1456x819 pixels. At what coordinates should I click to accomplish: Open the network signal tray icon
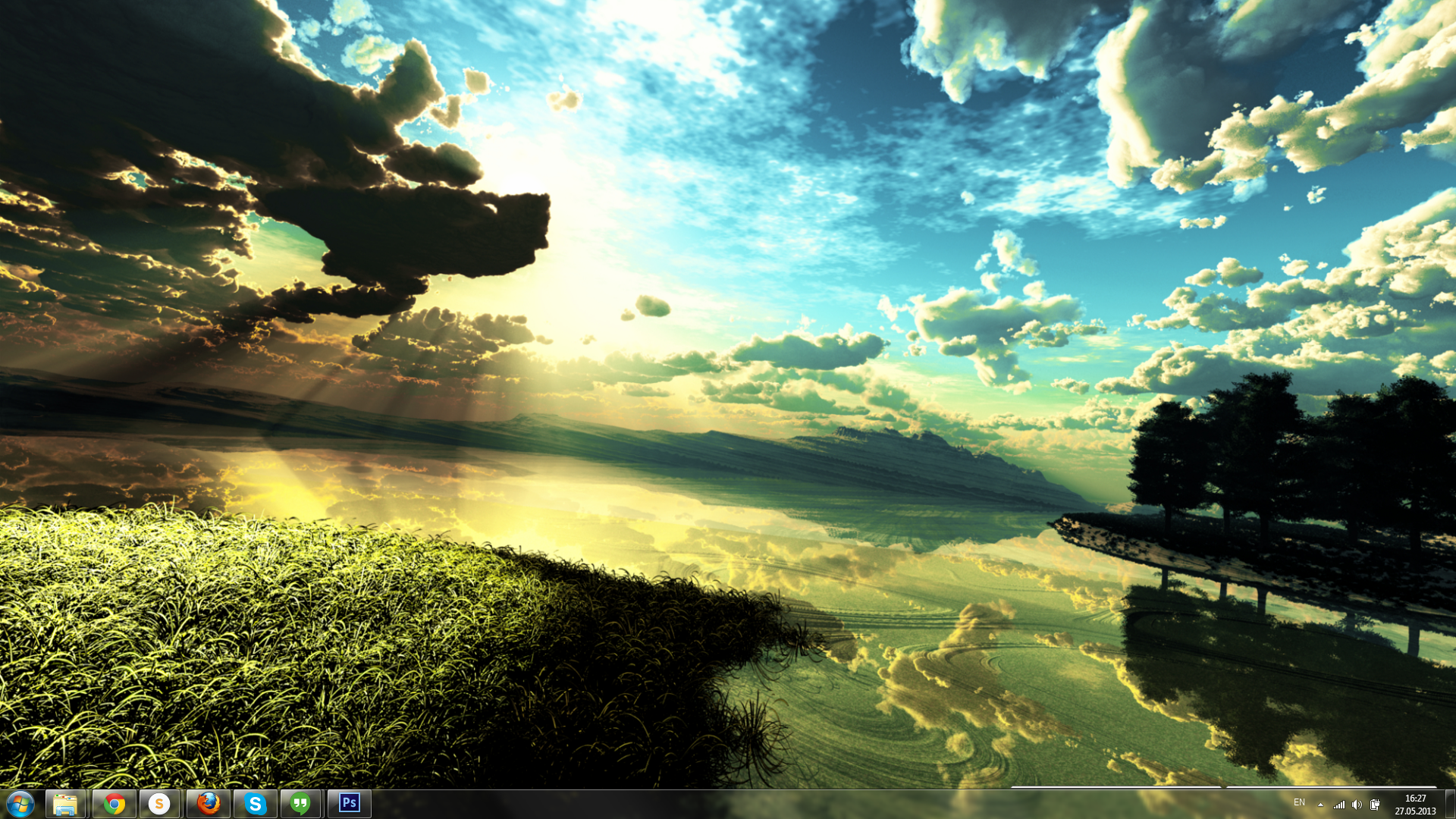[x=1339, y=805]
